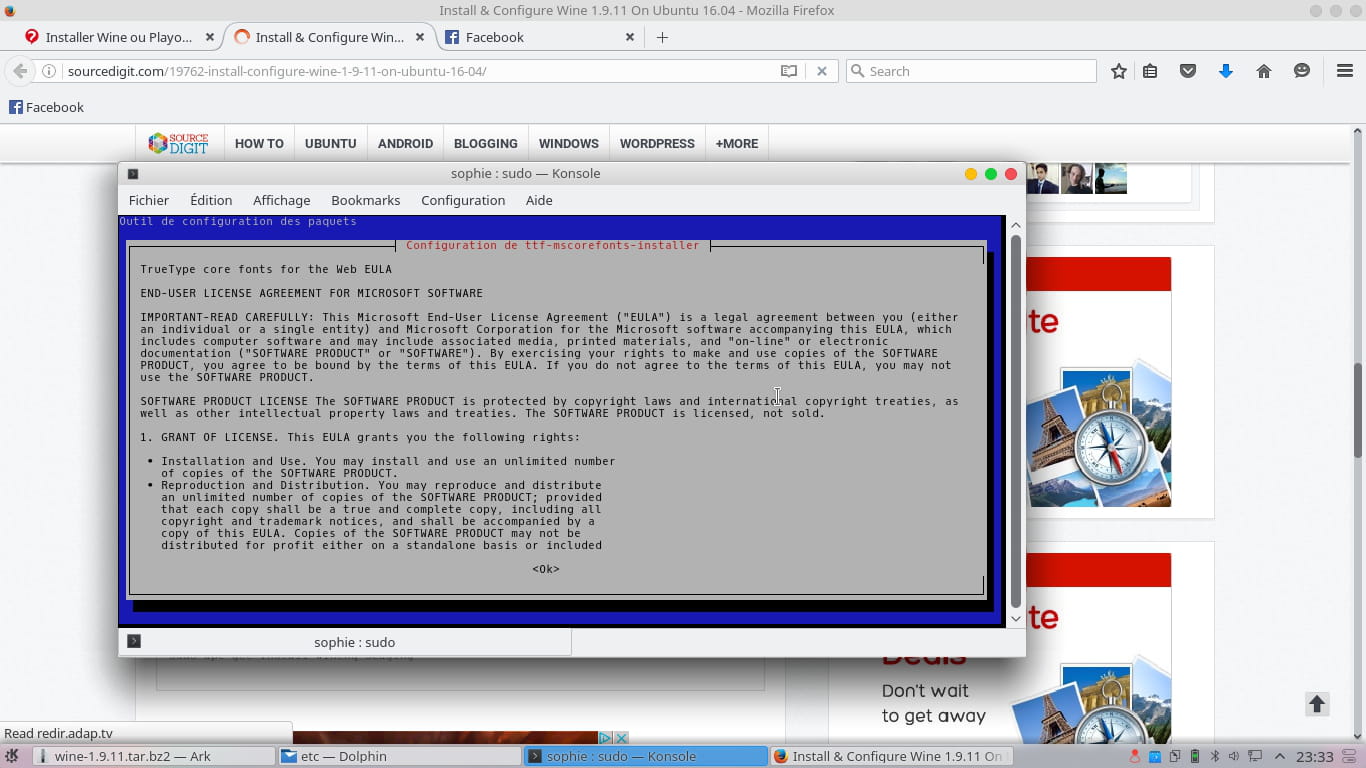The height and width of the screenshot is (768, 1366).
Task: Open Konsole Affichage menu
Action: [x=282, y=200]
